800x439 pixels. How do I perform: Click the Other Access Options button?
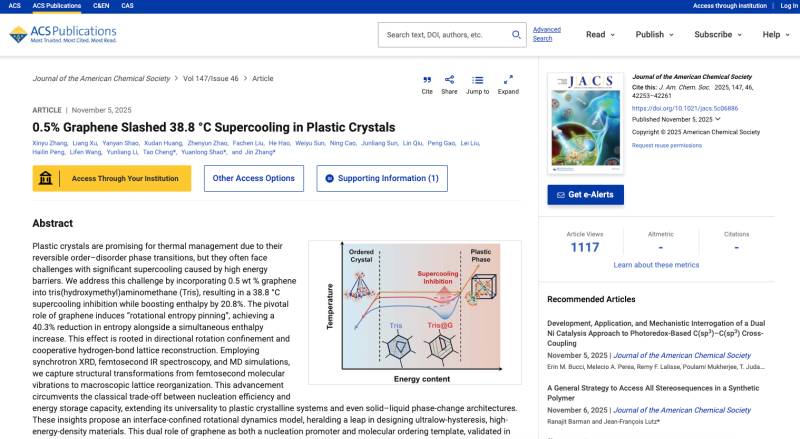253,179
